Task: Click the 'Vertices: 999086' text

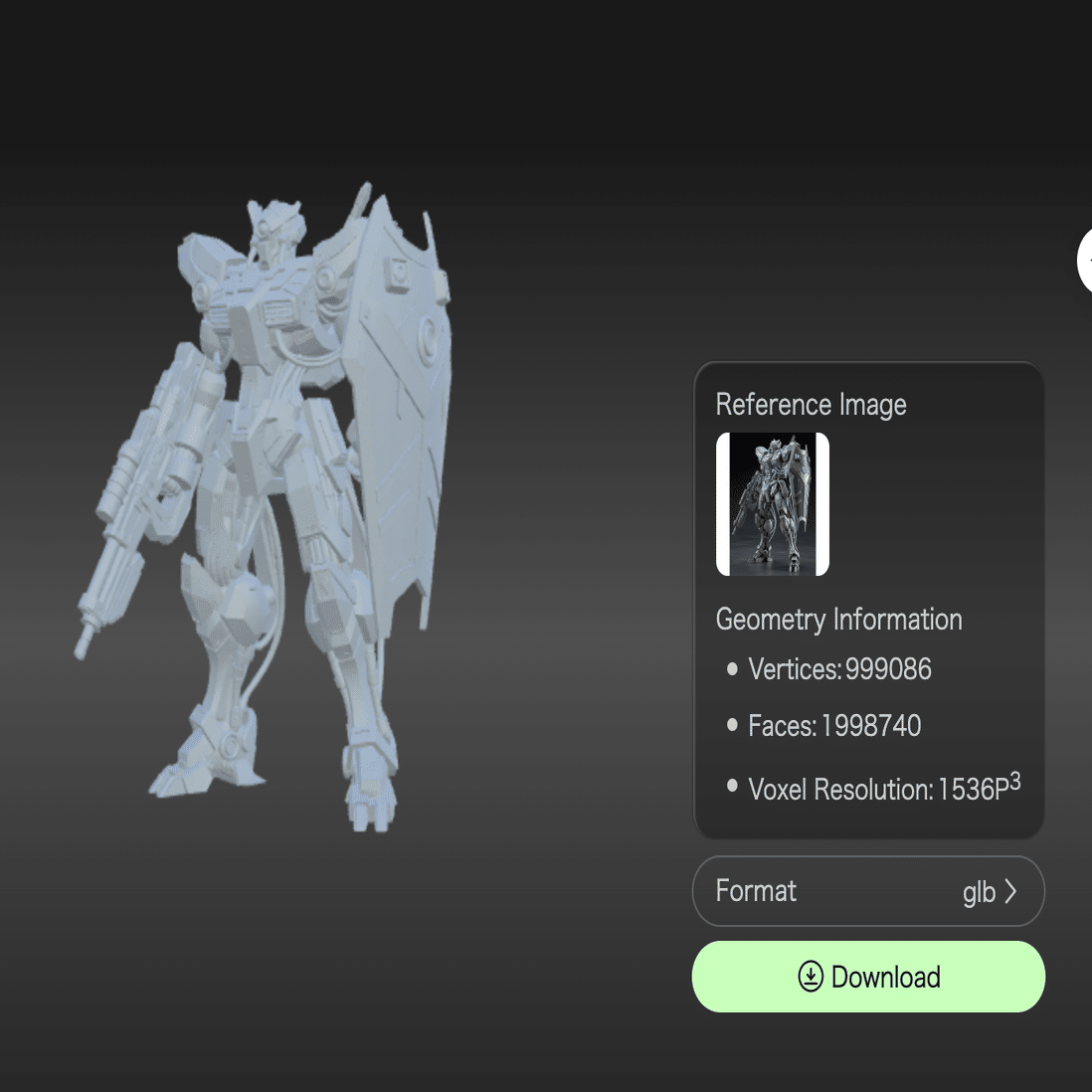Action: click(x=839, y=669)
